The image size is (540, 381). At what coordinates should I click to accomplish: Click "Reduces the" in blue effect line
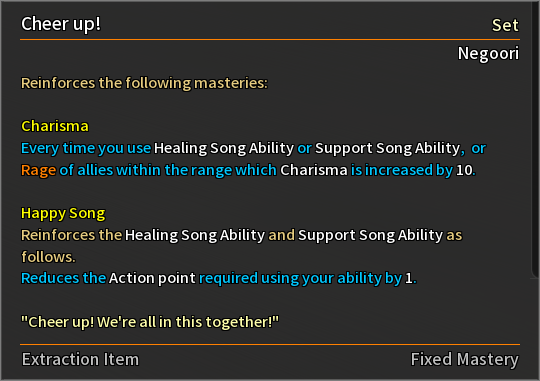tap(63, 278)
